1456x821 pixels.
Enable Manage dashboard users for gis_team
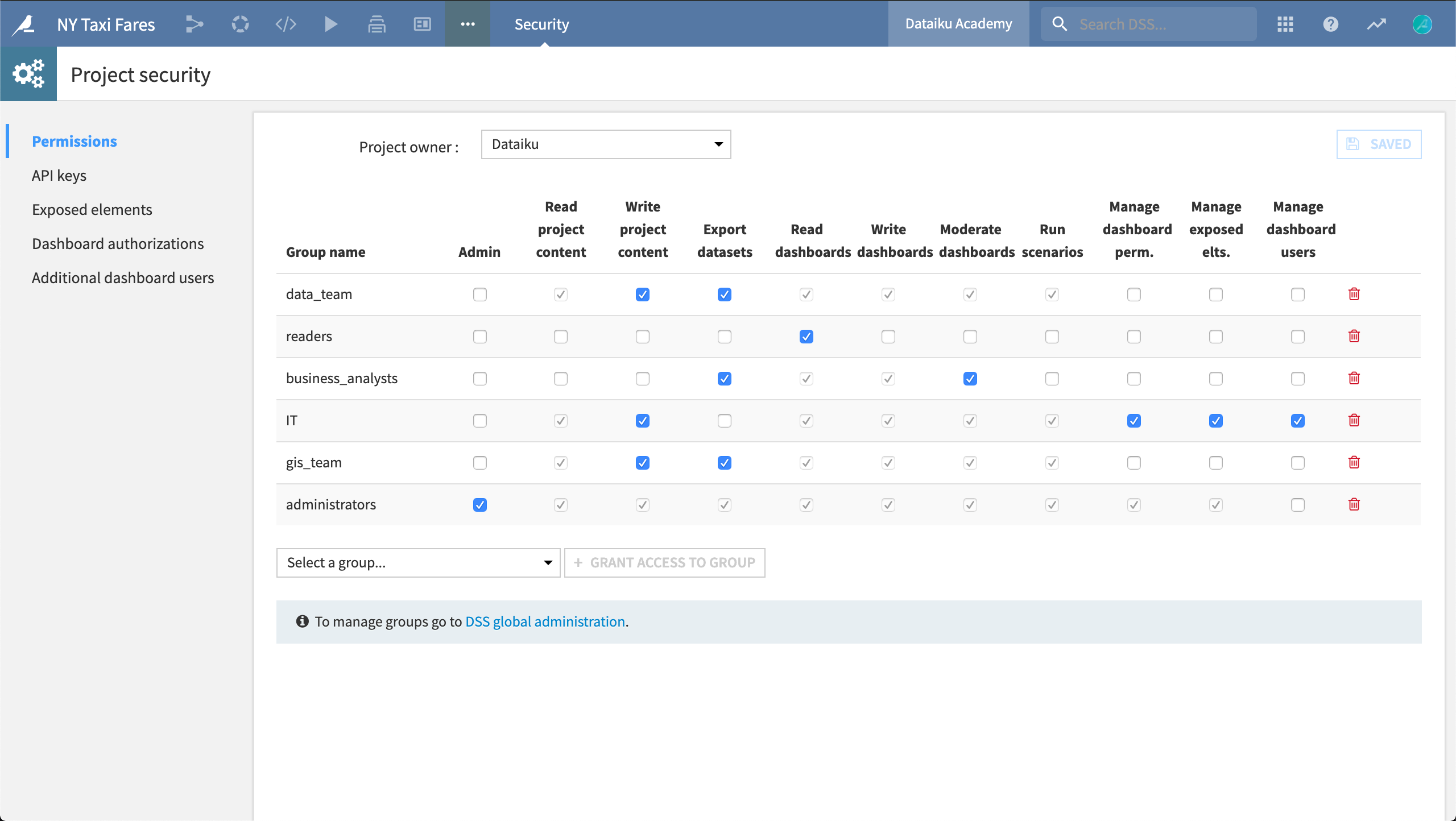tap(1298, 463)
